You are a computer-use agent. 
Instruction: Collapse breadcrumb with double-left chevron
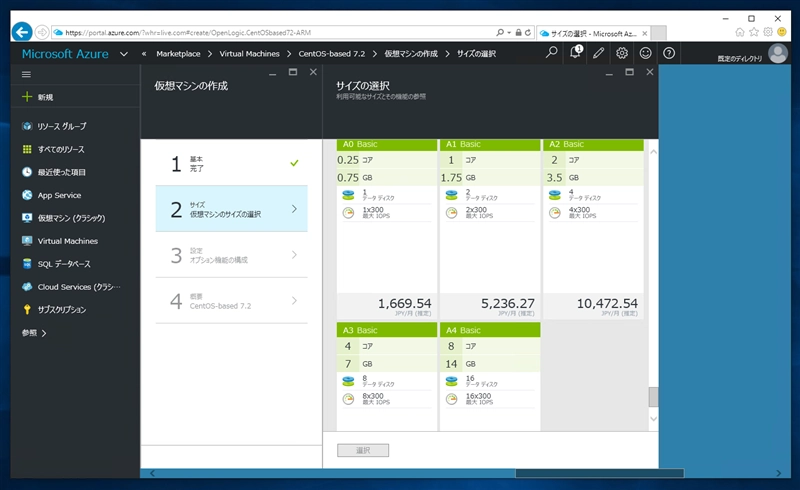(144, 54)
